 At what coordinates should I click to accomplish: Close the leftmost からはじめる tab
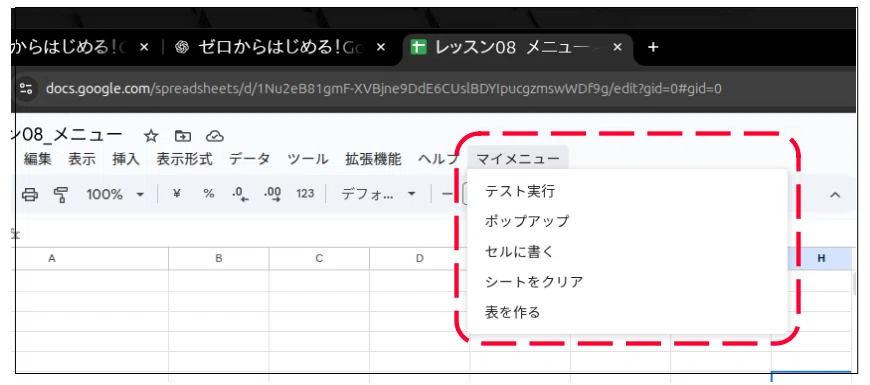[144, 48]
